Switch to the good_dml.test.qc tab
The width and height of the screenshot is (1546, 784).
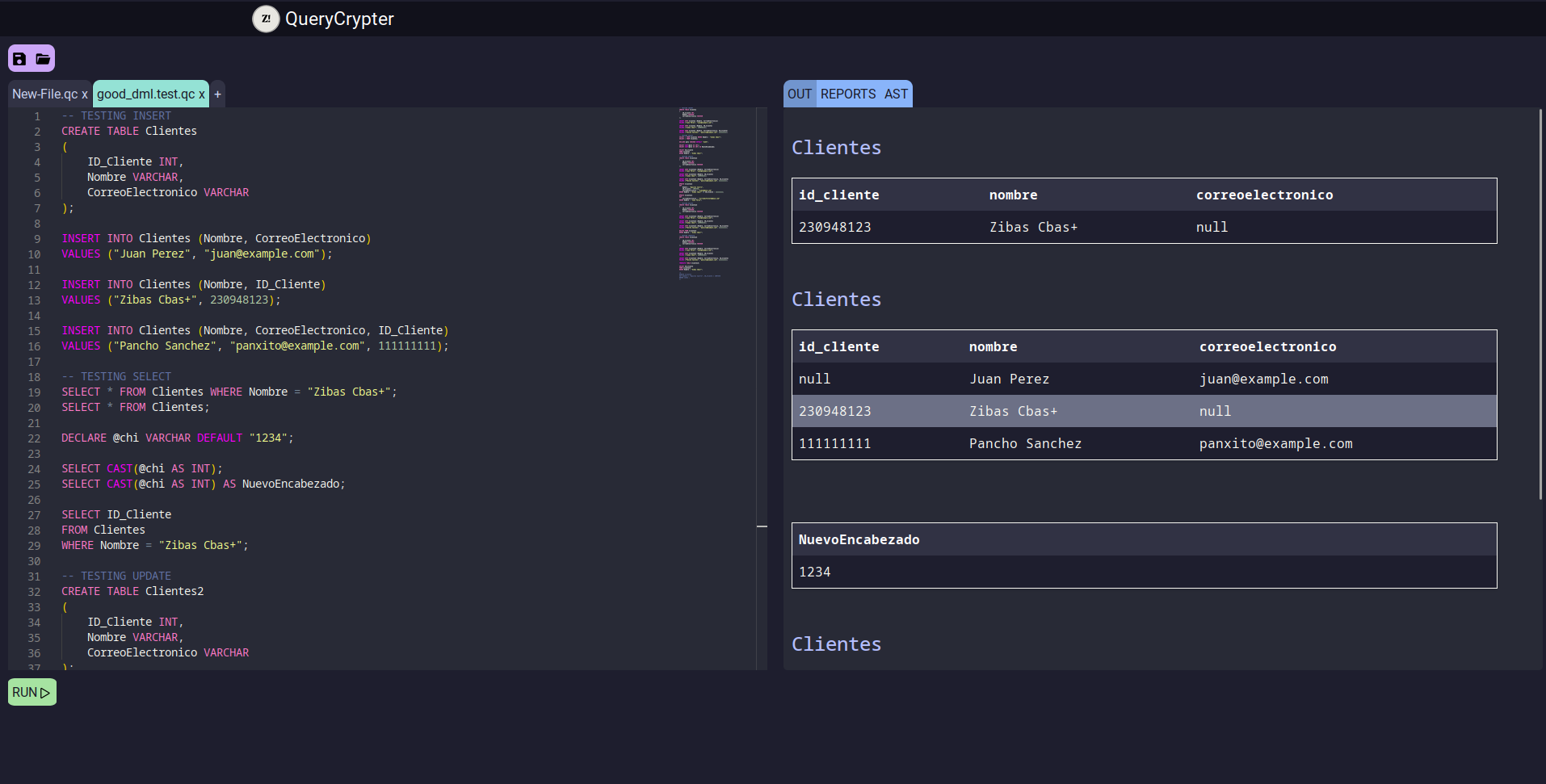(x=146, y=94)
